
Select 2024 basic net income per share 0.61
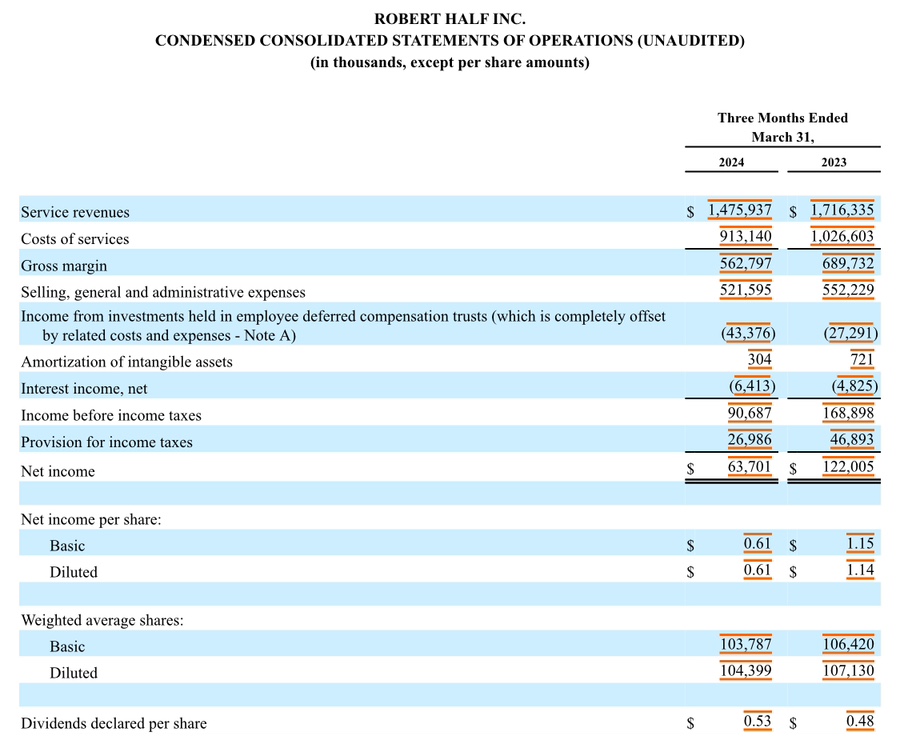click(x=757, y=543)
